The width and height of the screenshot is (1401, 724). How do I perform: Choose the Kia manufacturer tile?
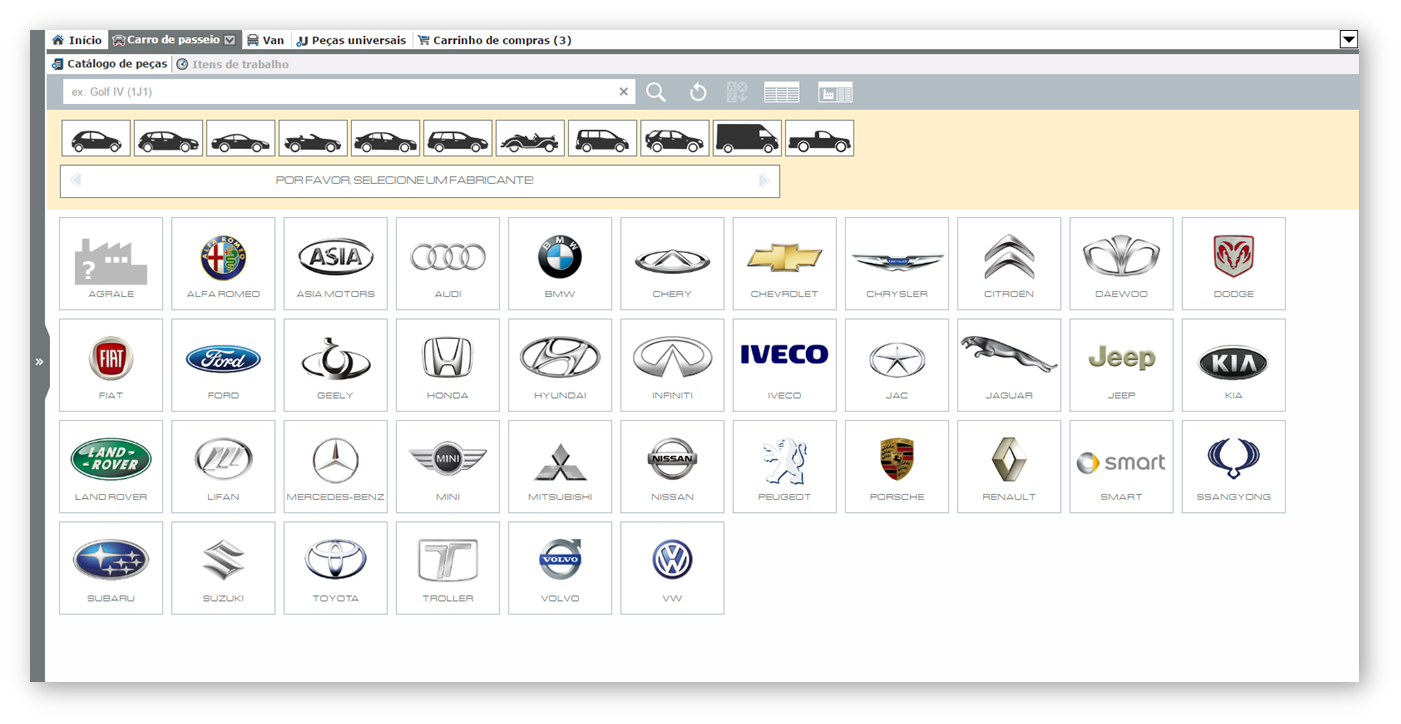[x=1233, y=365]
